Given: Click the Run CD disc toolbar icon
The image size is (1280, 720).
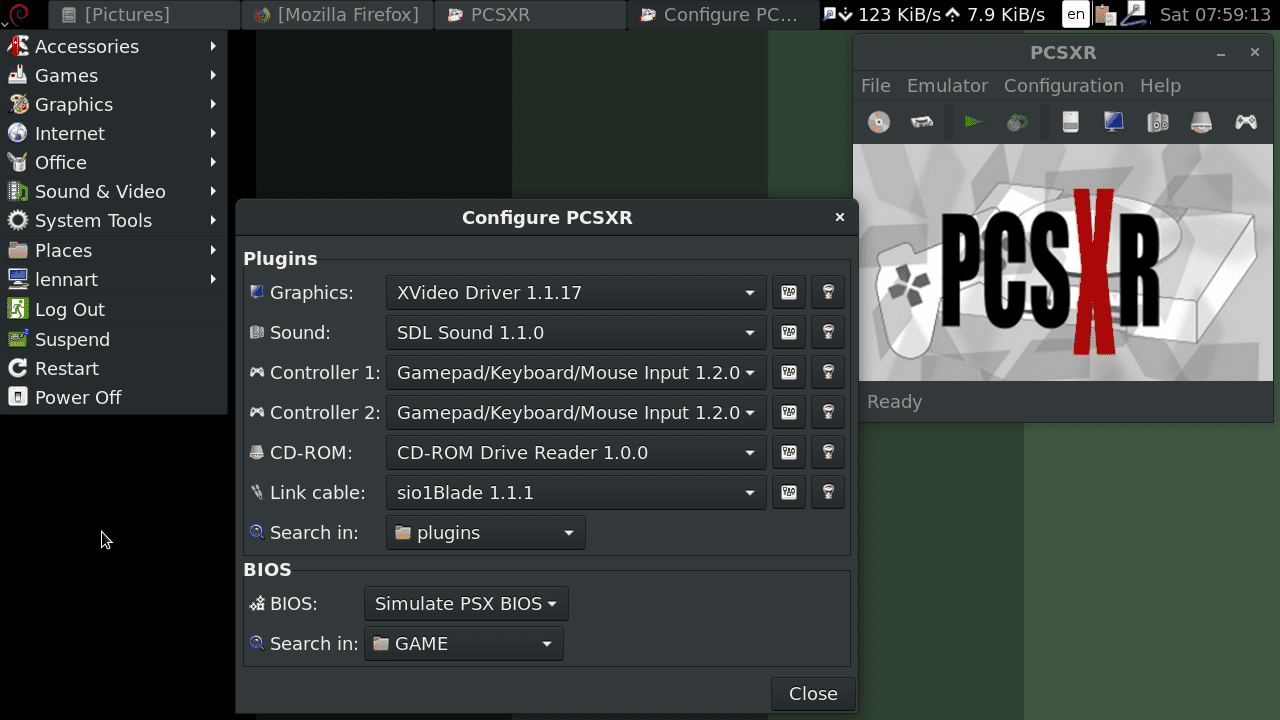Looking at the screenshot, I should pyautogui.click(x=878, y=122).
